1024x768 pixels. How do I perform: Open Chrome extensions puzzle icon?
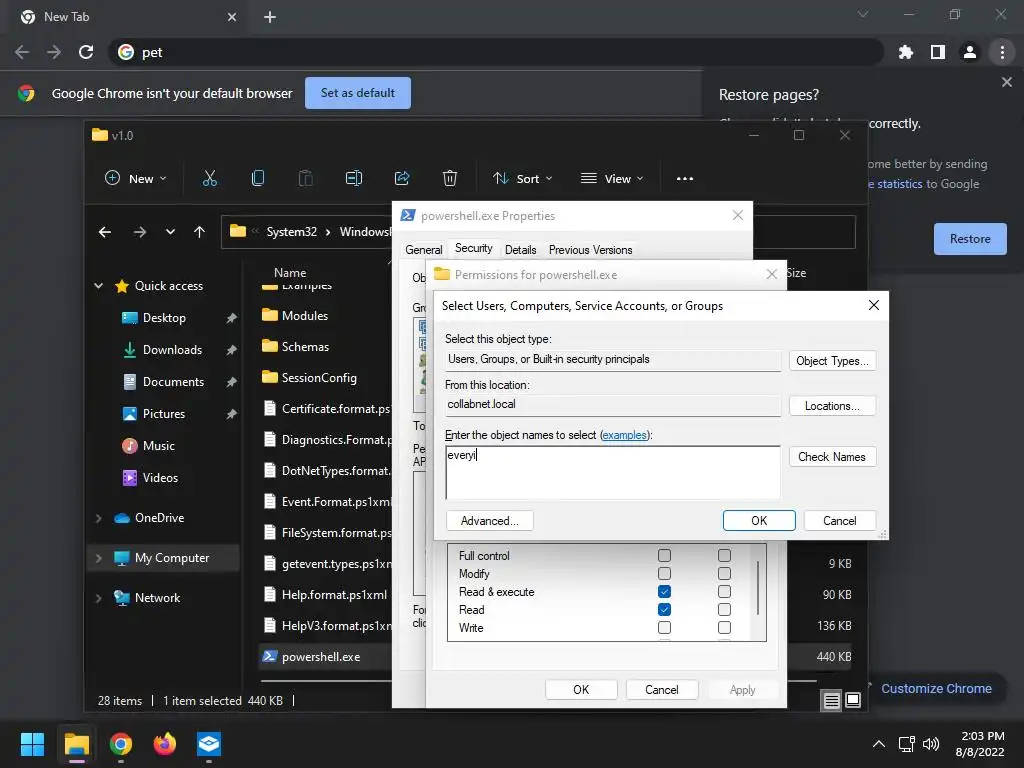(x=906, y=52)
